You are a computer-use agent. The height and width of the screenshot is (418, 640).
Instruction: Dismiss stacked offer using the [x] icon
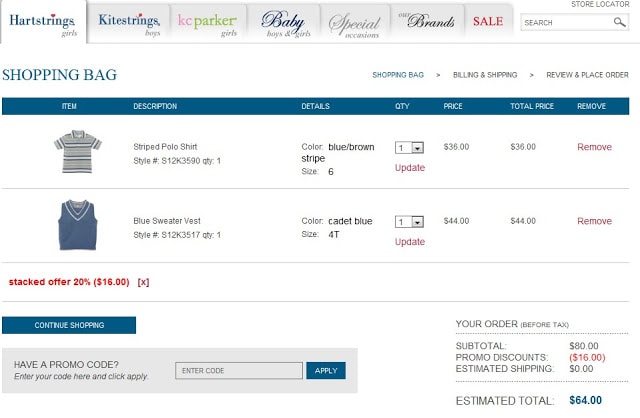(x=143, y=282)
